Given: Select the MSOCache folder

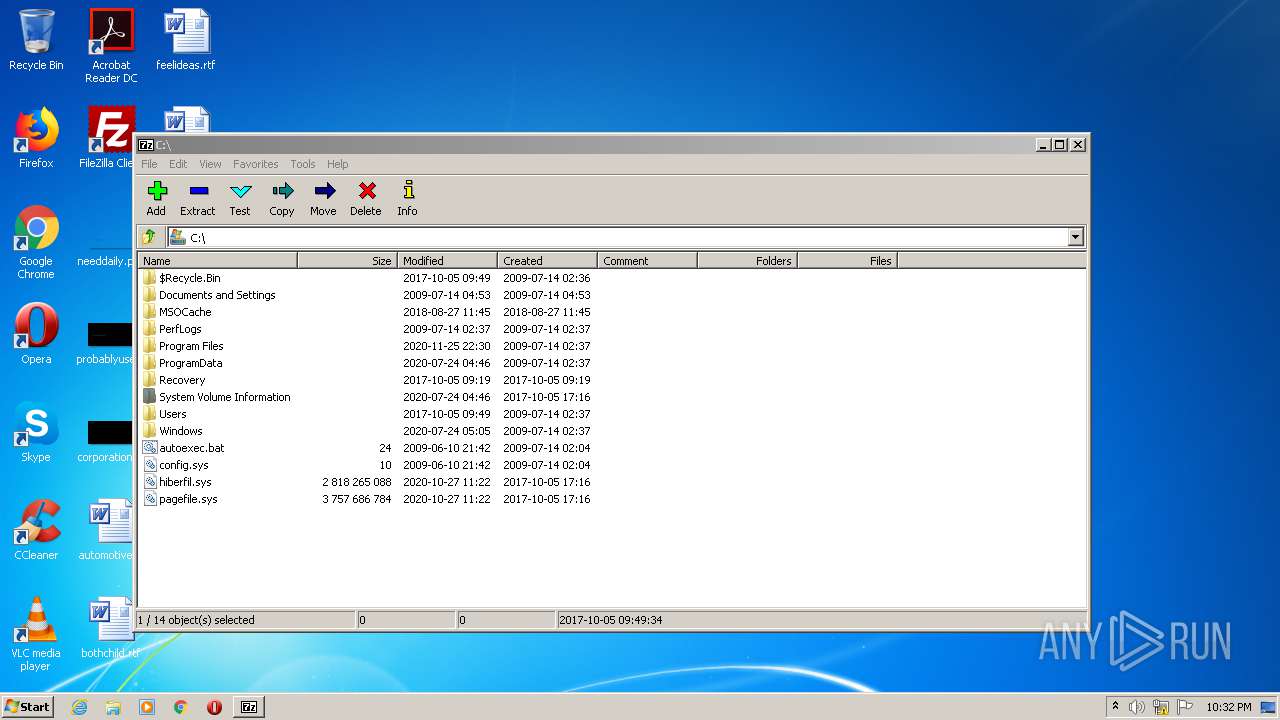Looking at the screenshot, I should [185, 312].
